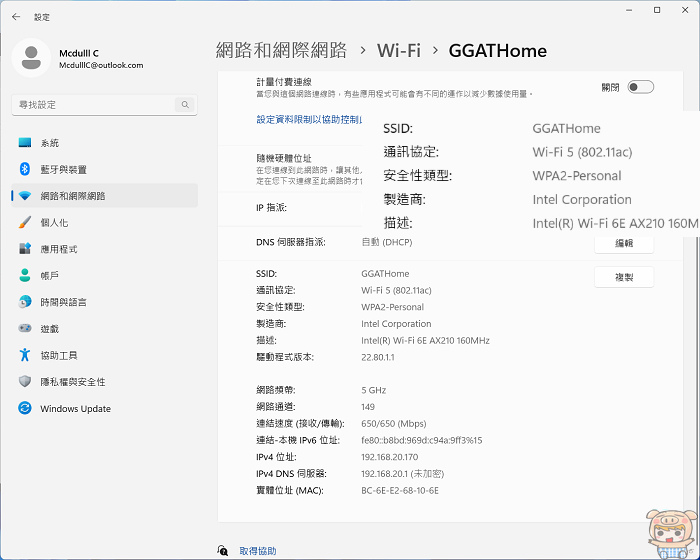
Task: Toggle the 計量付費連線 switch
Action: click(x=640, y=87)
